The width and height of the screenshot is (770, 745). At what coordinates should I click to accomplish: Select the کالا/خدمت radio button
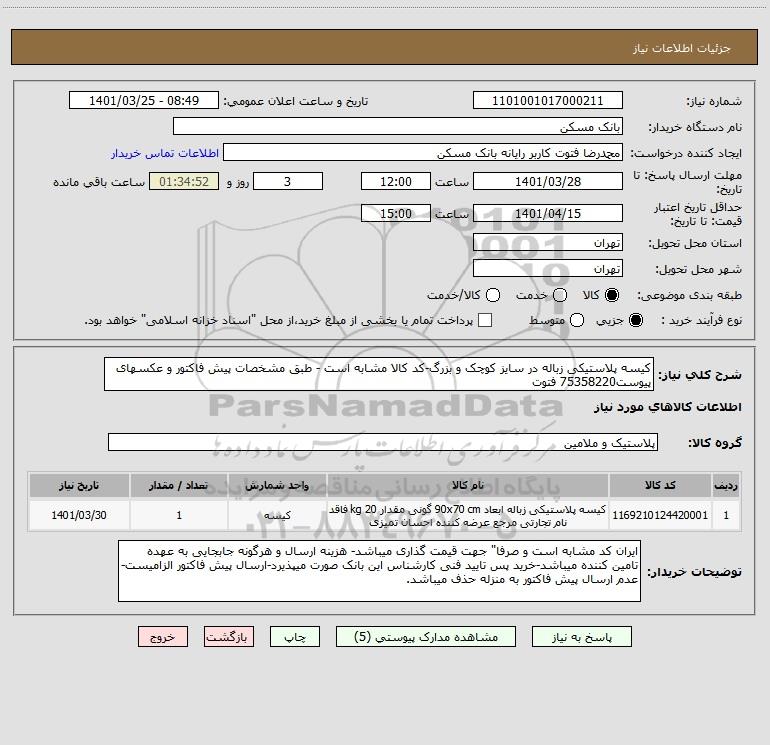493,295
